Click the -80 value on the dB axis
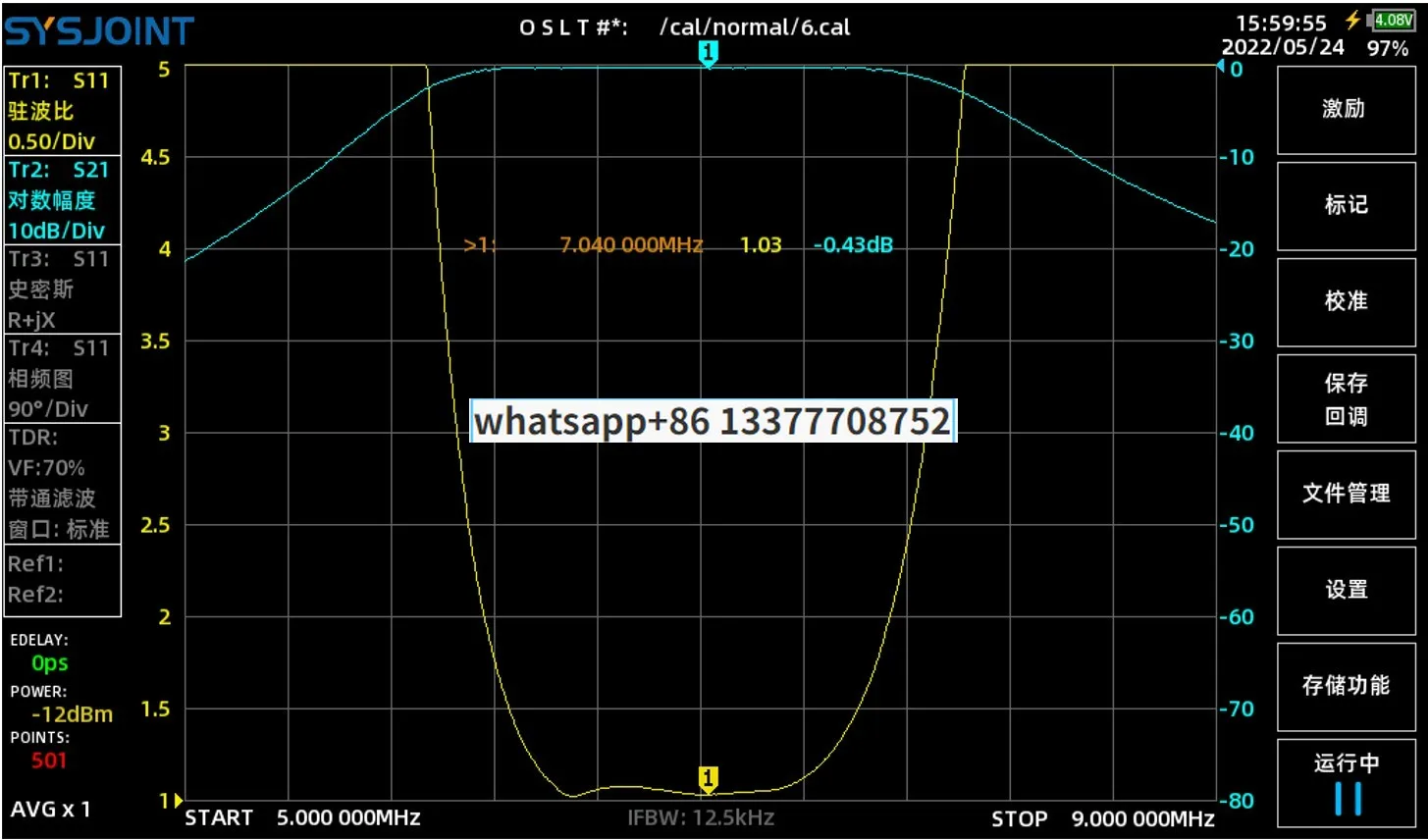 point(1237,801)
